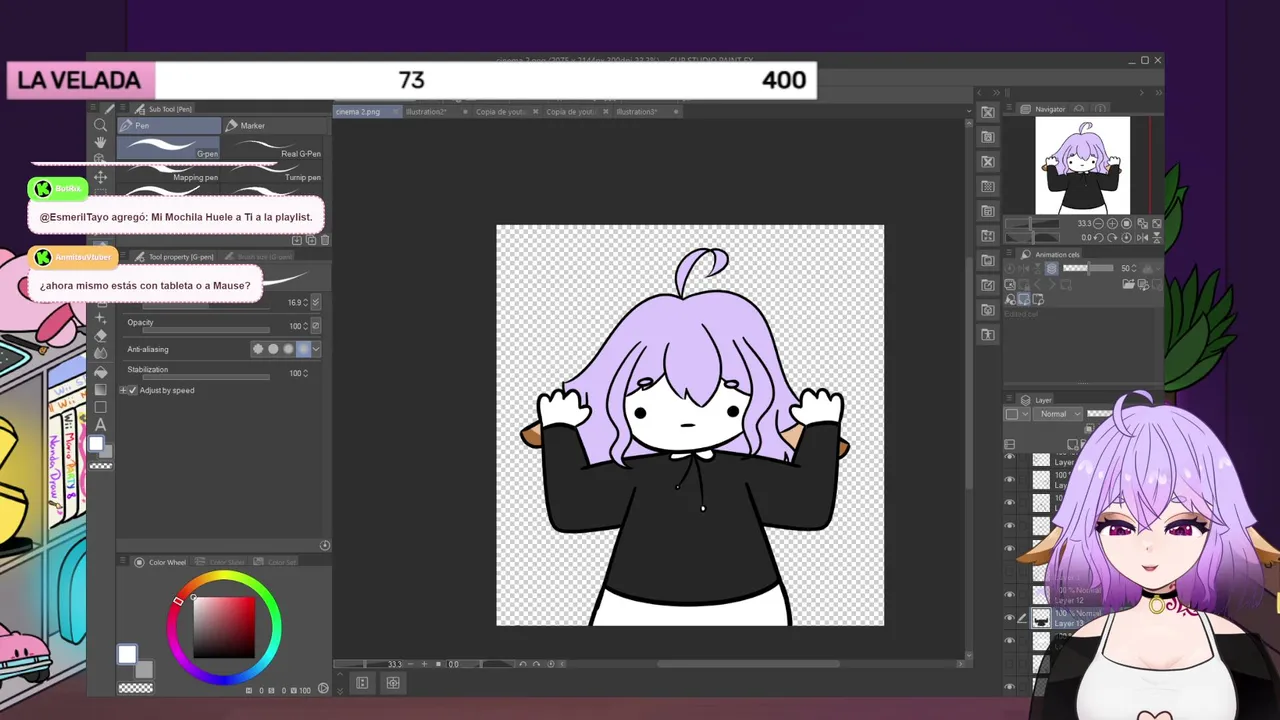Image resolution: width=1280 pixels, height=720 pixels.
Task: Open brush size dynamics button
Action: coord(316,302)
